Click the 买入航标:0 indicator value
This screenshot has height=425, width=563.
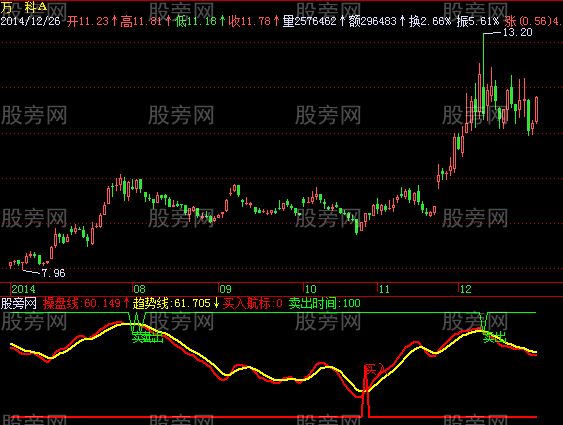[253, 304]
